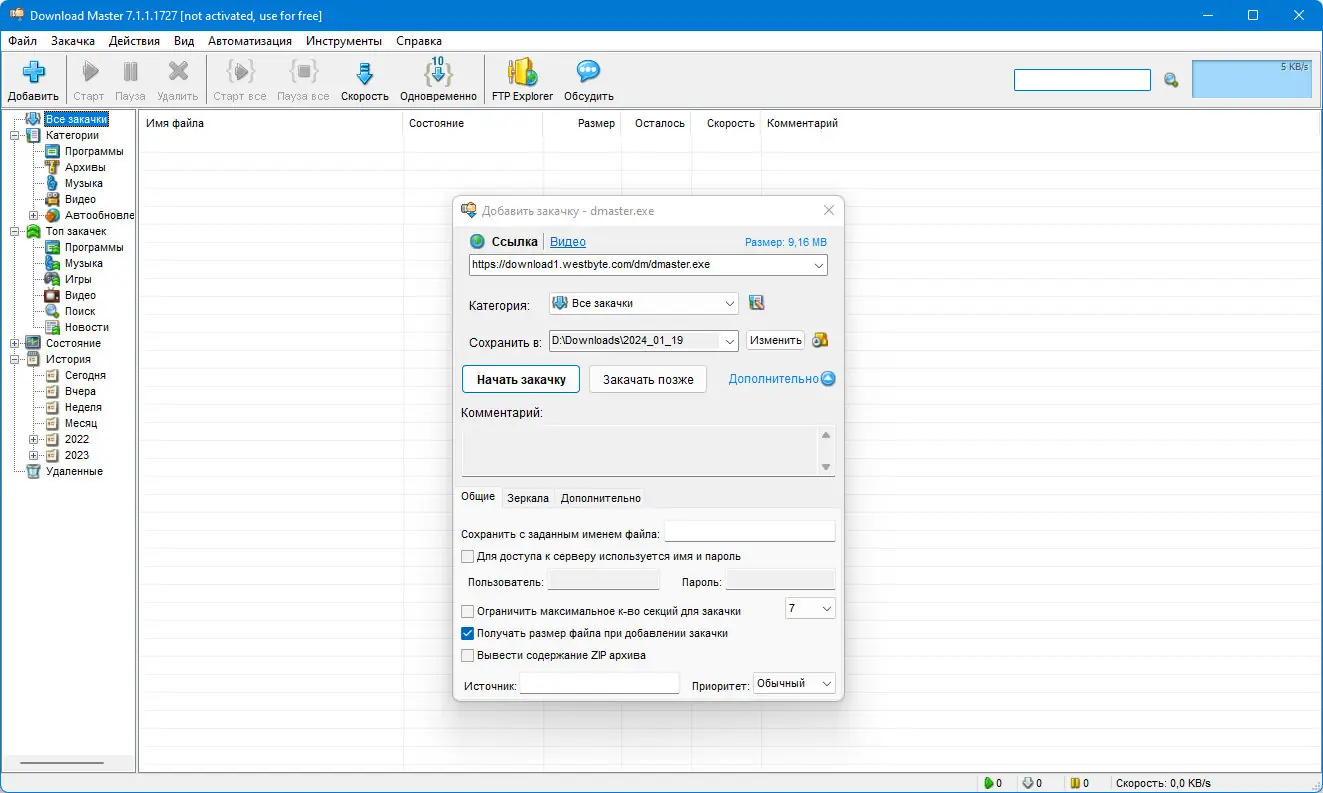1323x793 pixels.
Task: Tick Ограничить максимальное к-во секций checkbox
Action: pyautogui.click(x=467, y=611)
